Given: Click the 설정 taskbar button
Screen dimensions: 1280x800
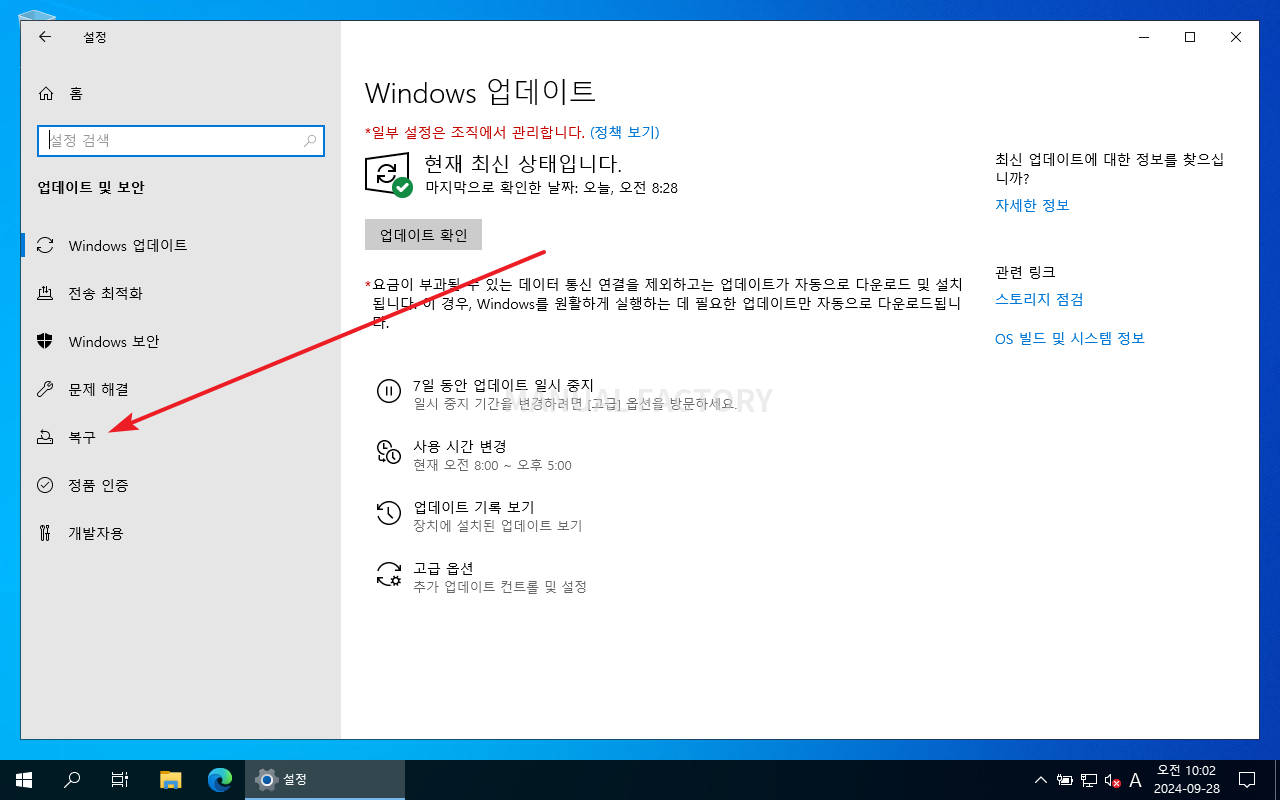Looking at the screenshot, I should (x=325, y=779).
